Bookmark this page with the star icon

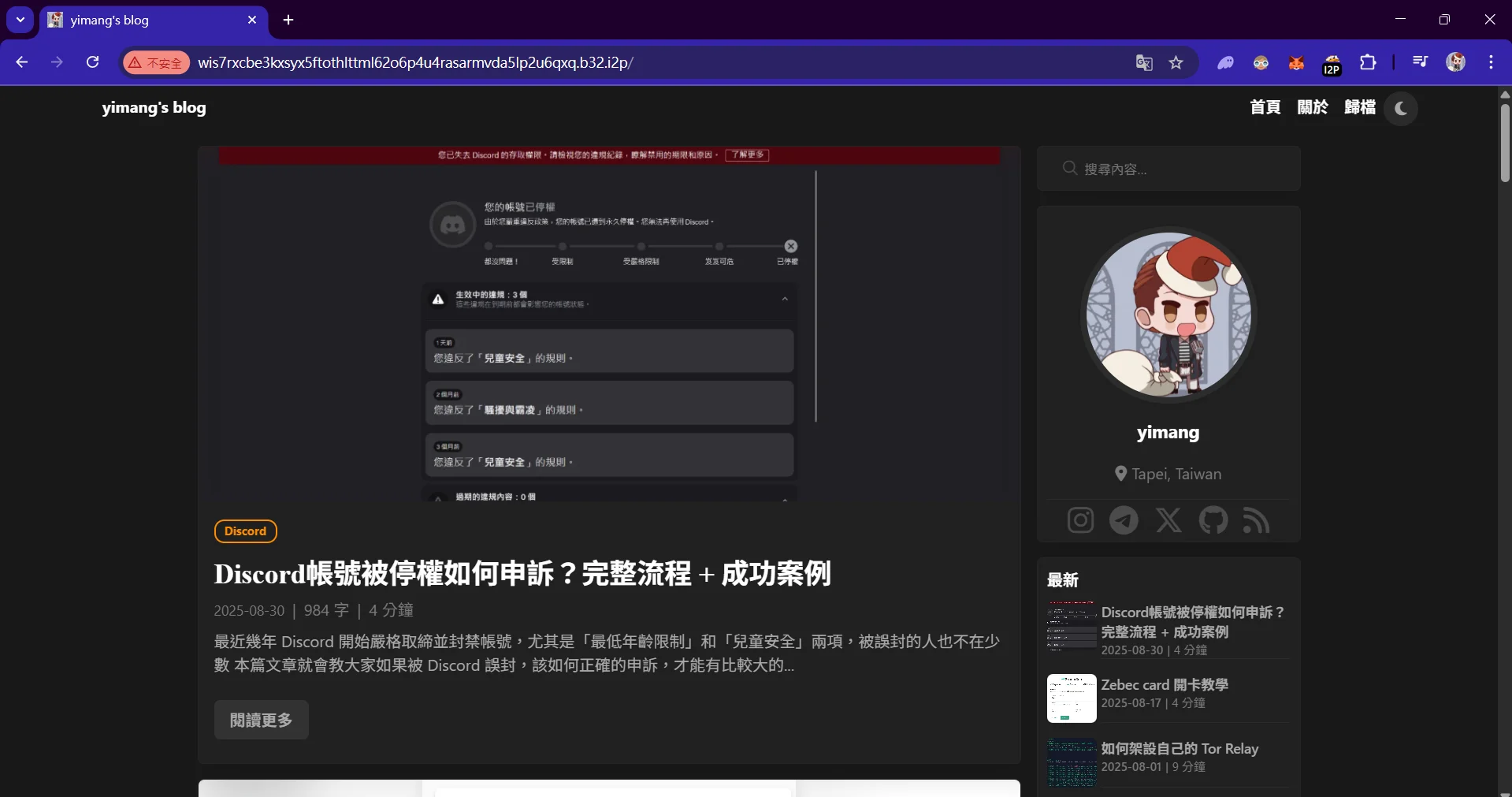point(1176,63)
